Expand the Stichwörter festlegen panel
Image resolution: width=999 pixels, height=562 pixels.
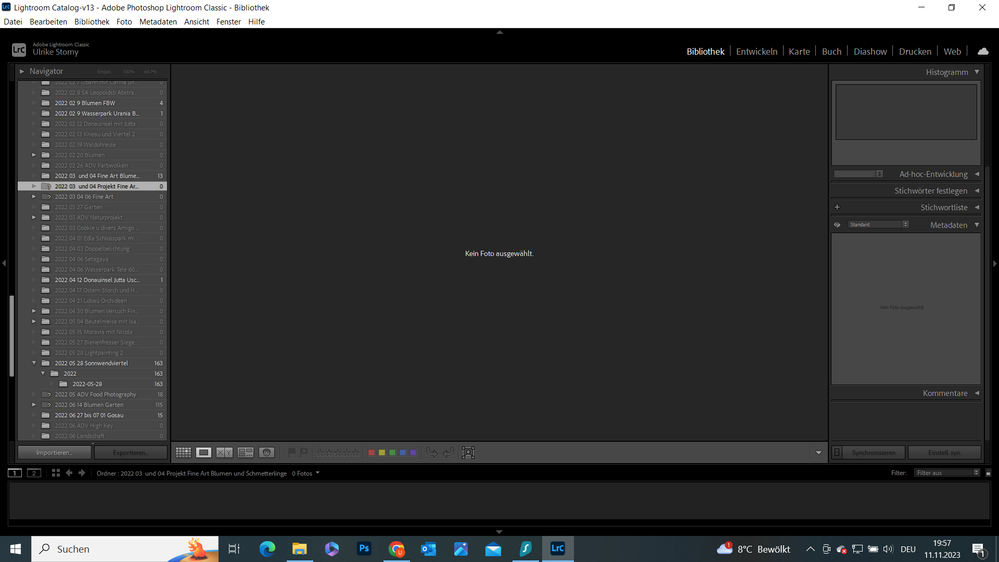point(977,191)
